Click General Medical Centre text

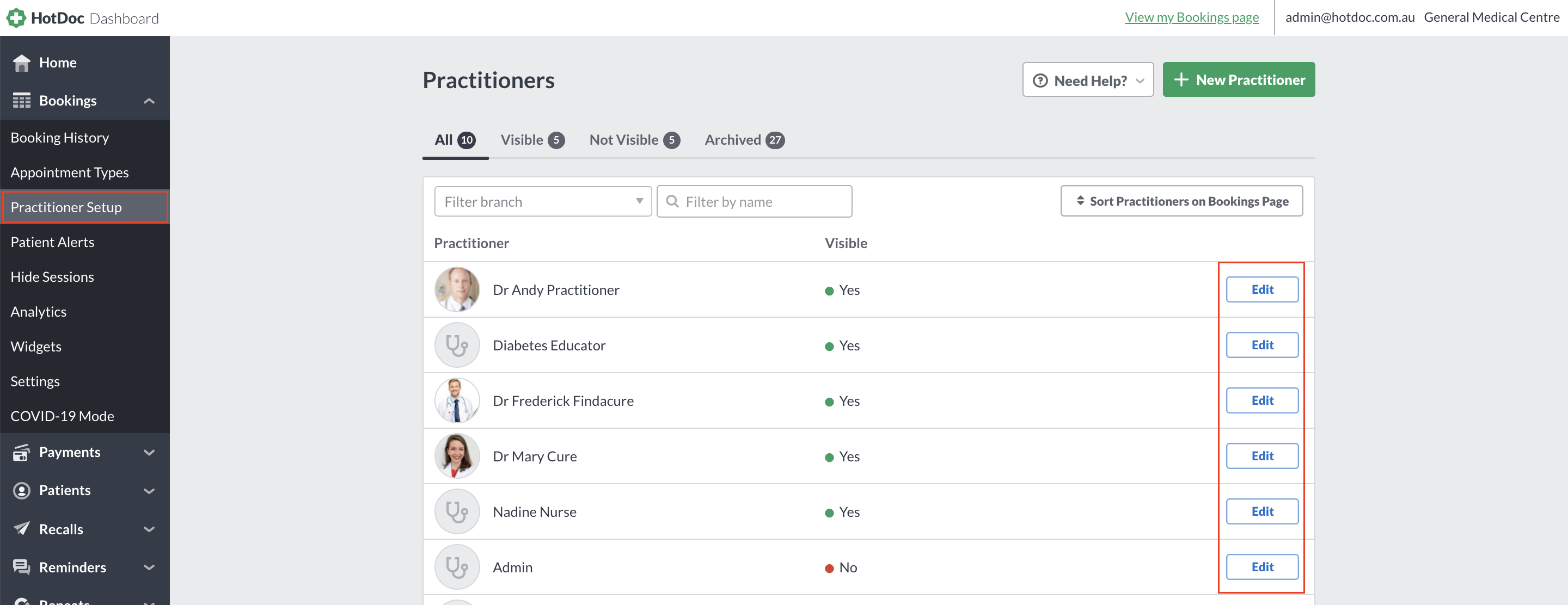1491,17
